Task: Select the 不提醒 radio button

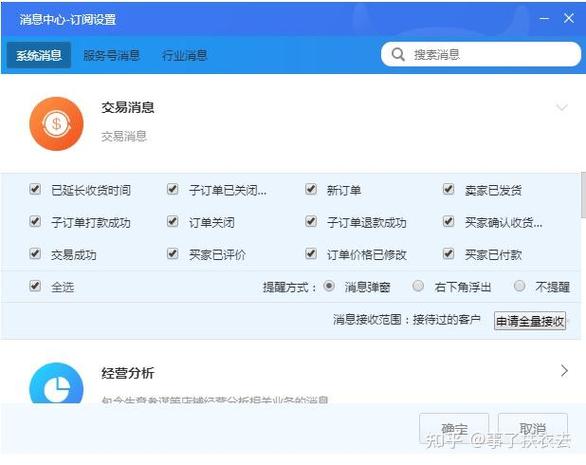Action: pos(519,286)
